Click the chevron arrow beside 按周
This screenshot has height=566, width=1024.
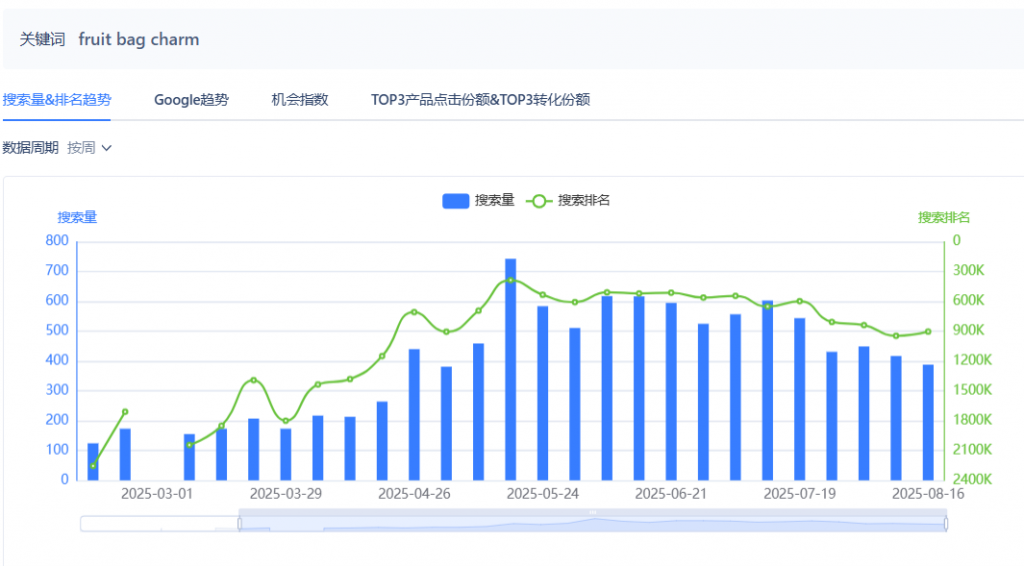pyautogui.click(x=106, y=148)
